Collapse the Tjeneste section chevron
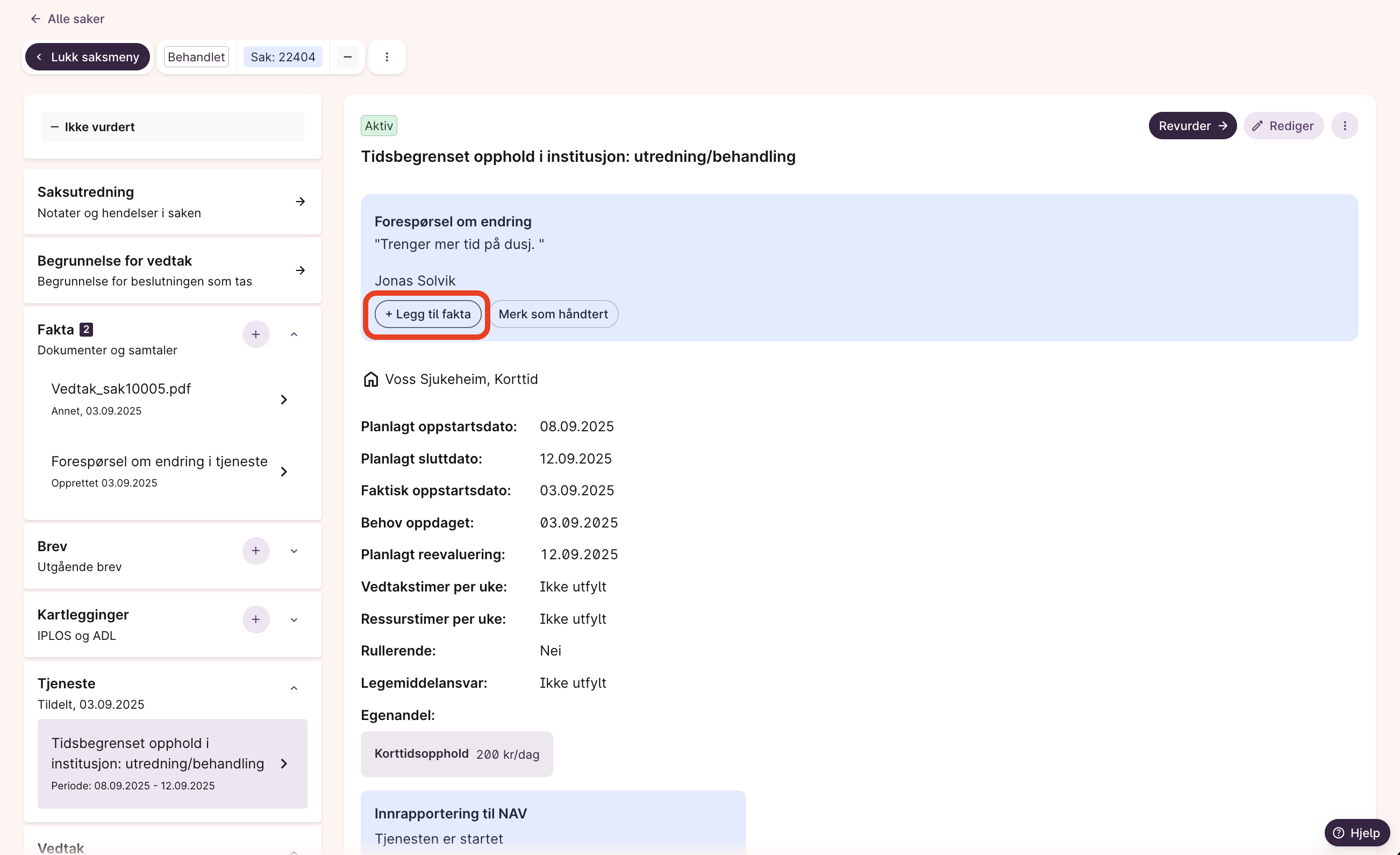The height and width of the screenshot is (855, 1400). (294, 688)
